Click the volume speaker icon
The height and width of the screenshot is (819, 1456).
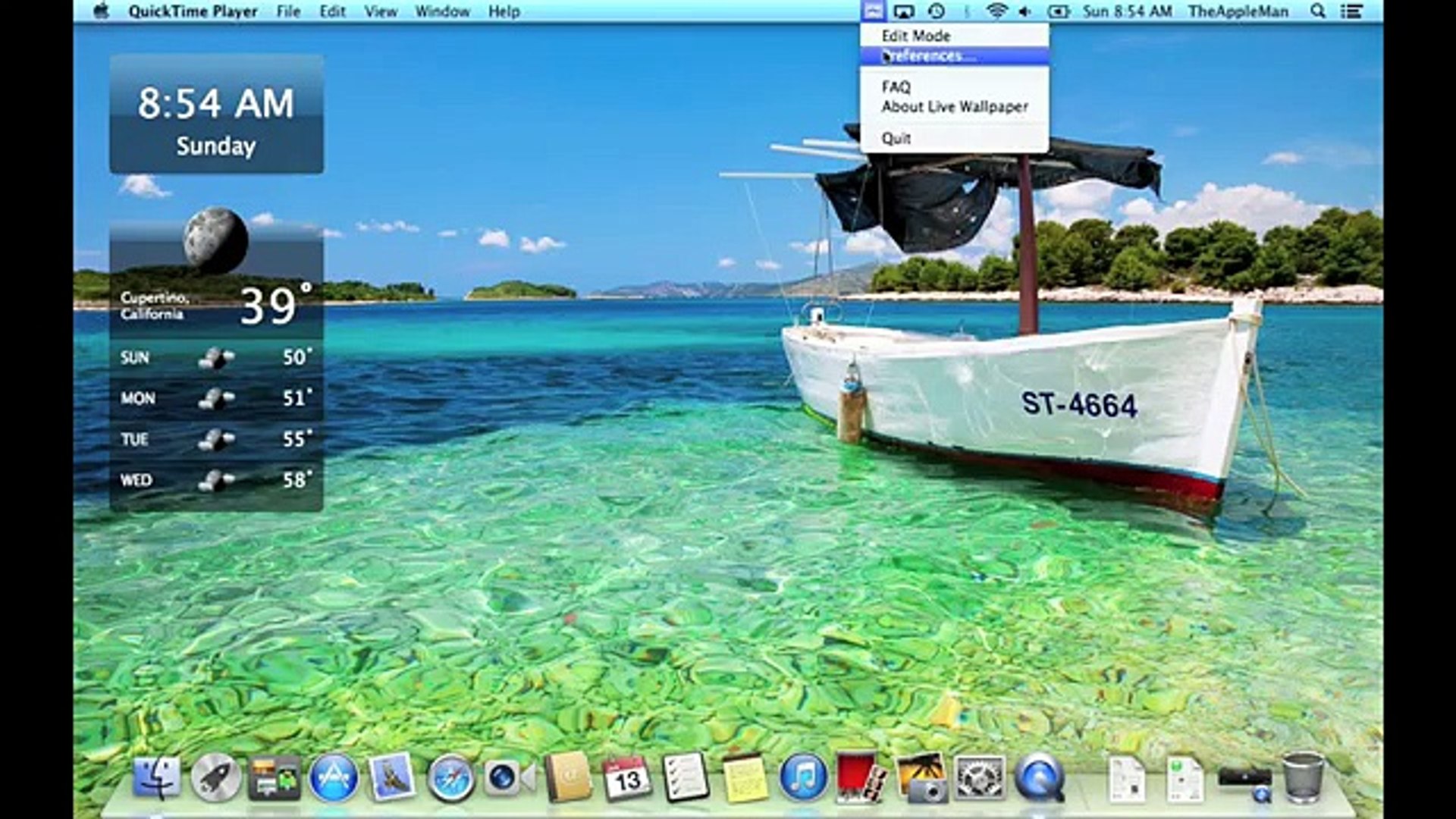click(x=1025, y=11)
